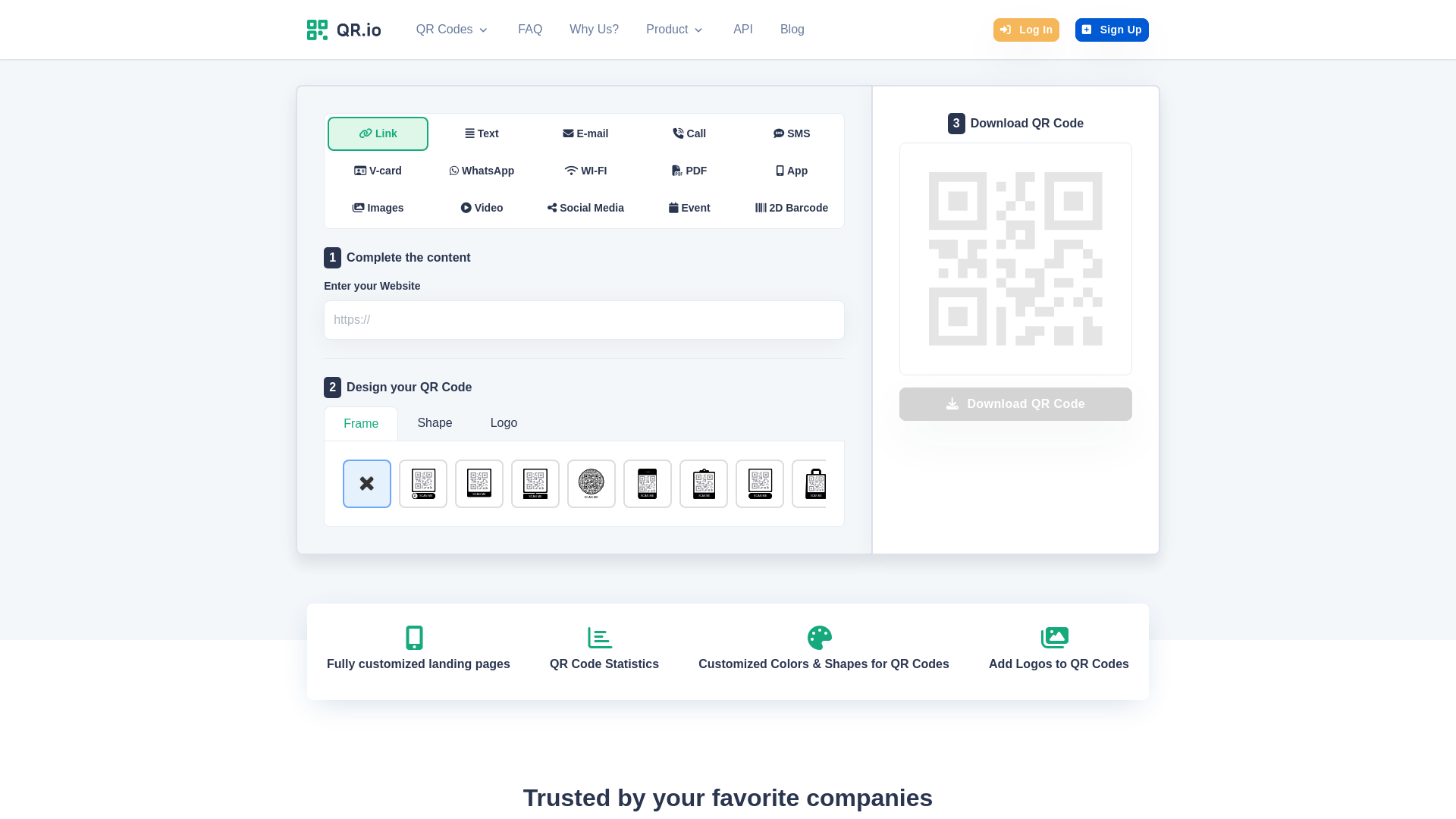This screenshot has width=1456, height=819.
Task: Pick the smartphone-shaped frame
Action: pos(648,484)
